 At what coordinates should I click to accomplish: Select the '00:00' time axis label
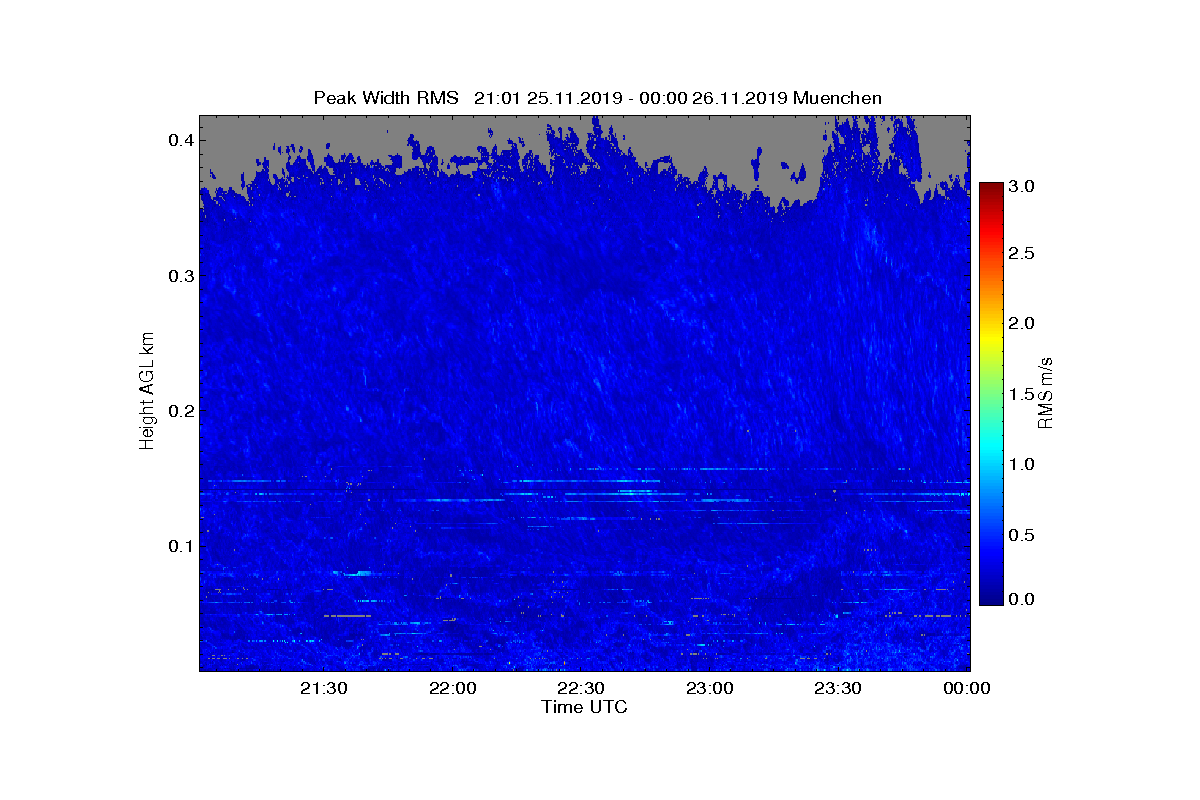[x=967, y=689]
